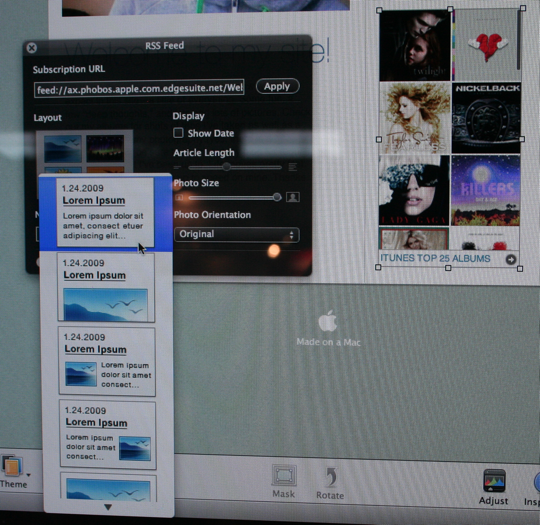Choose layout with photo right of text
Screen dimensions: 540x525
pyautogui.click(x=108, y=434)
